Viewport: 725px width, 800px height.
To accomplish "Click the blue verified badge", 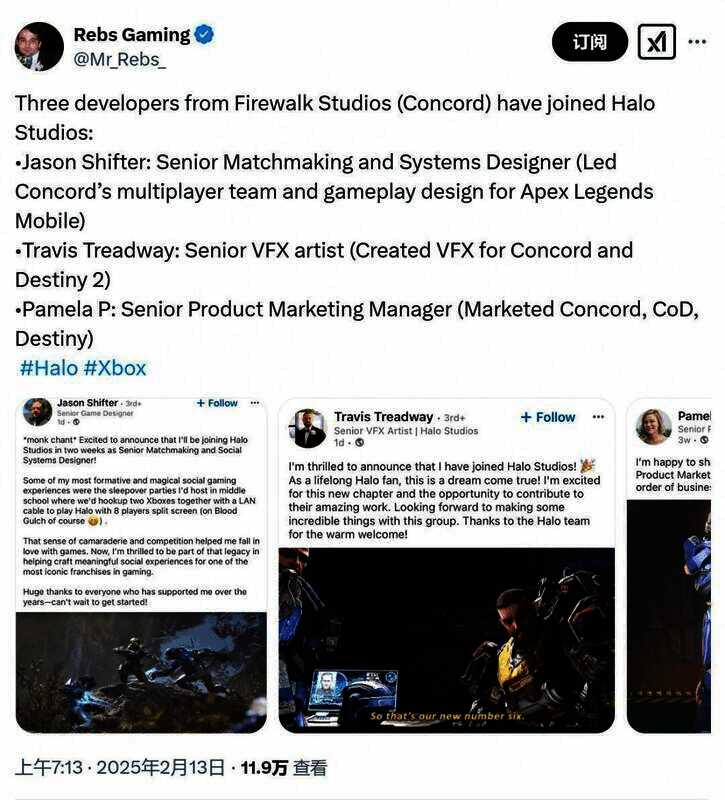I will click(205, 35).
